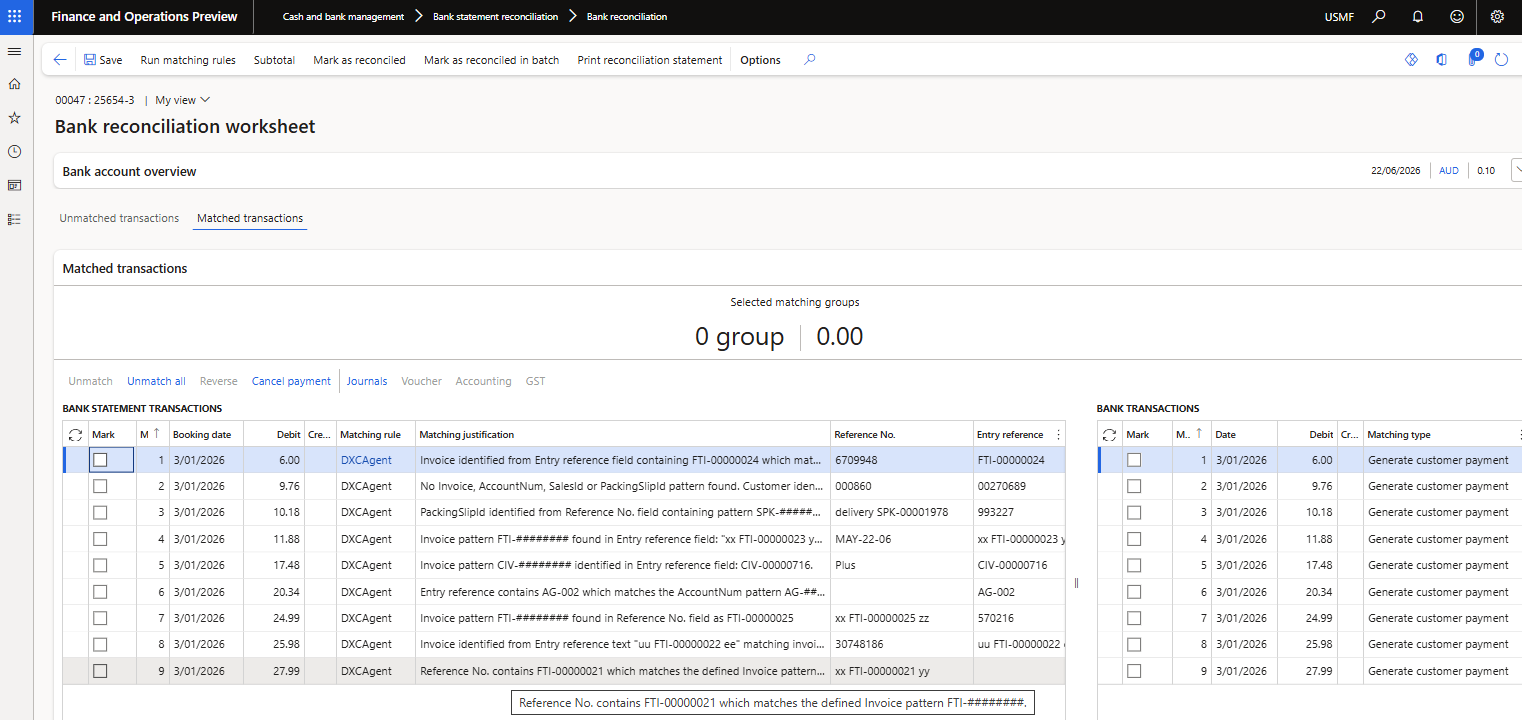
Task: Expand the Bank account overview chevron
Action: click(1516, 171)
